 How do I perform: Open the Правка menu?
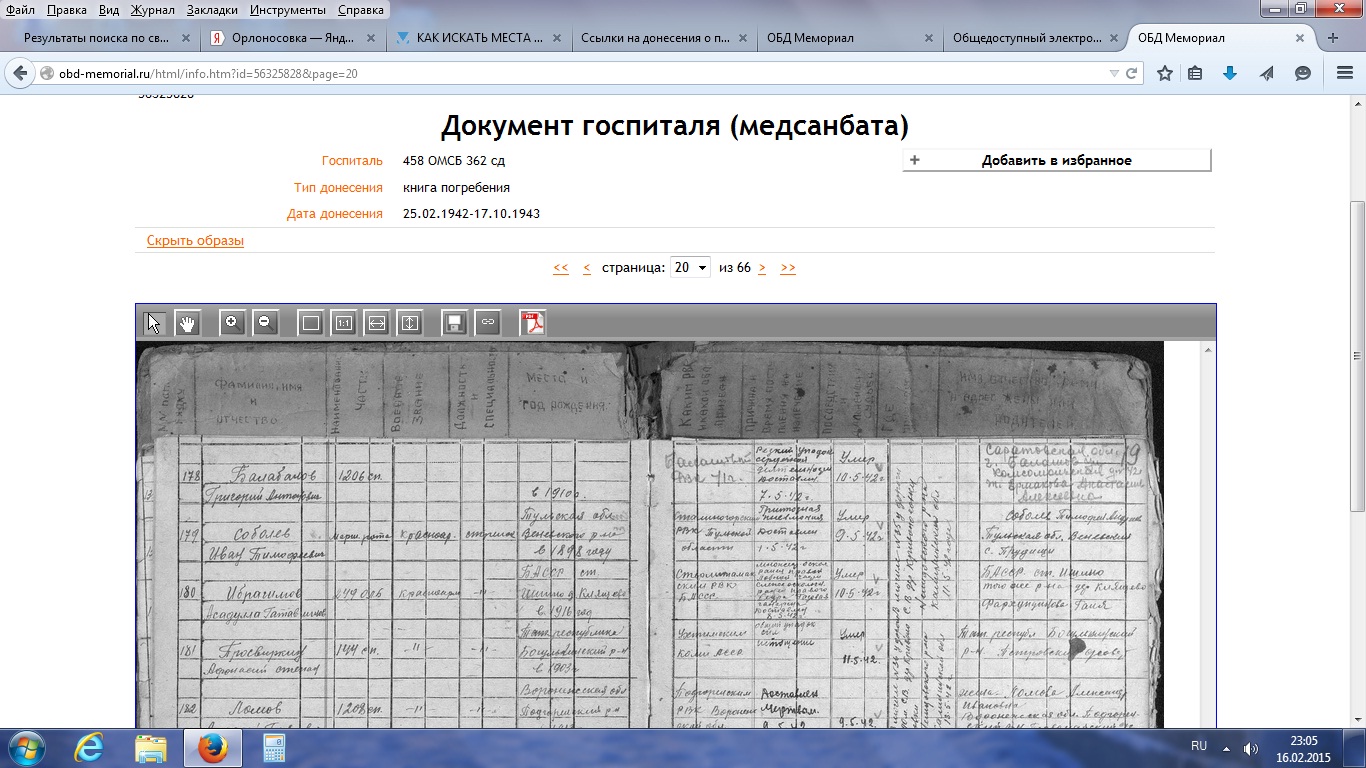point(67,10)
